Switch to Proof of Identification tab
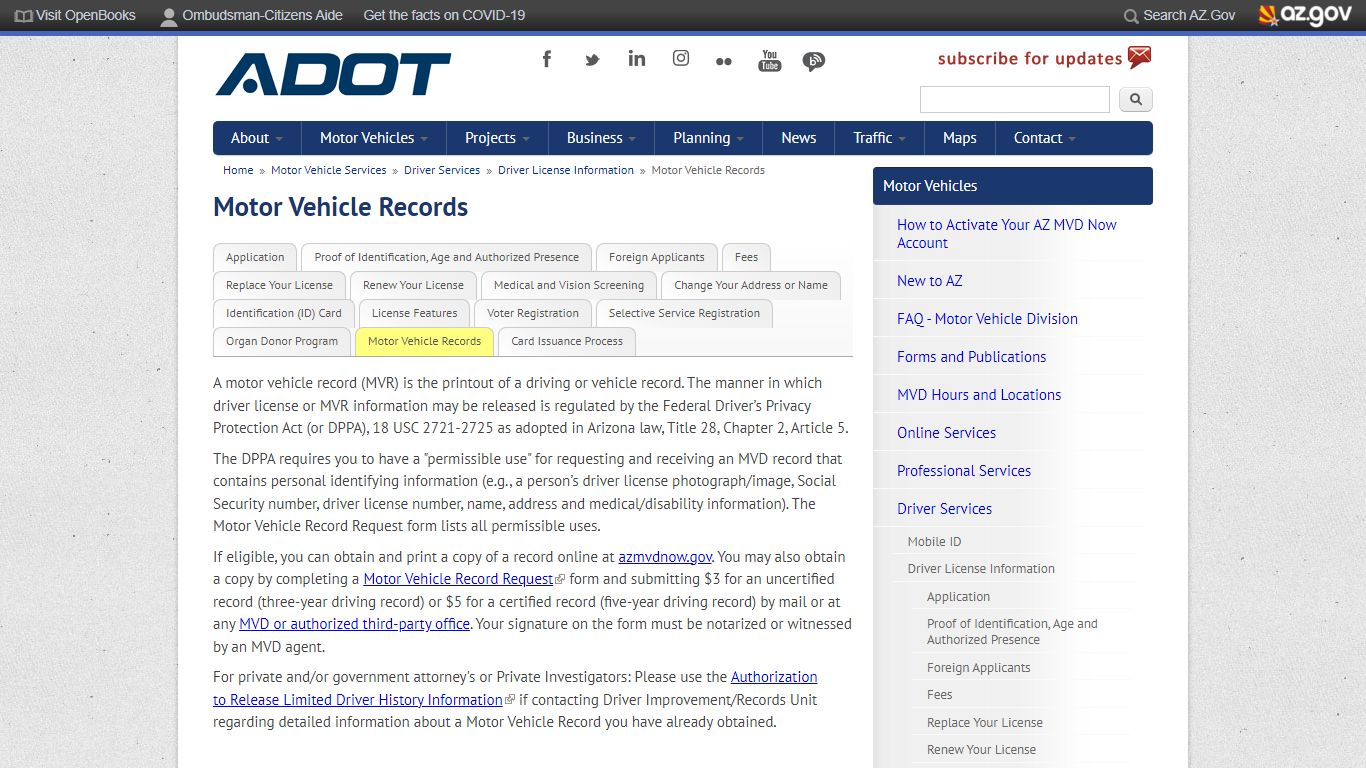 pos(446,257)
